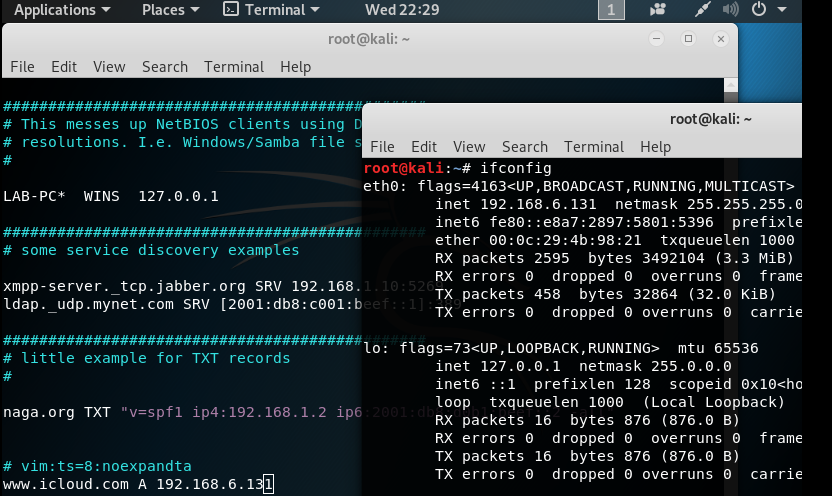
Task: Open the Applications menu in top bar
Action: [x=62, y=10]
